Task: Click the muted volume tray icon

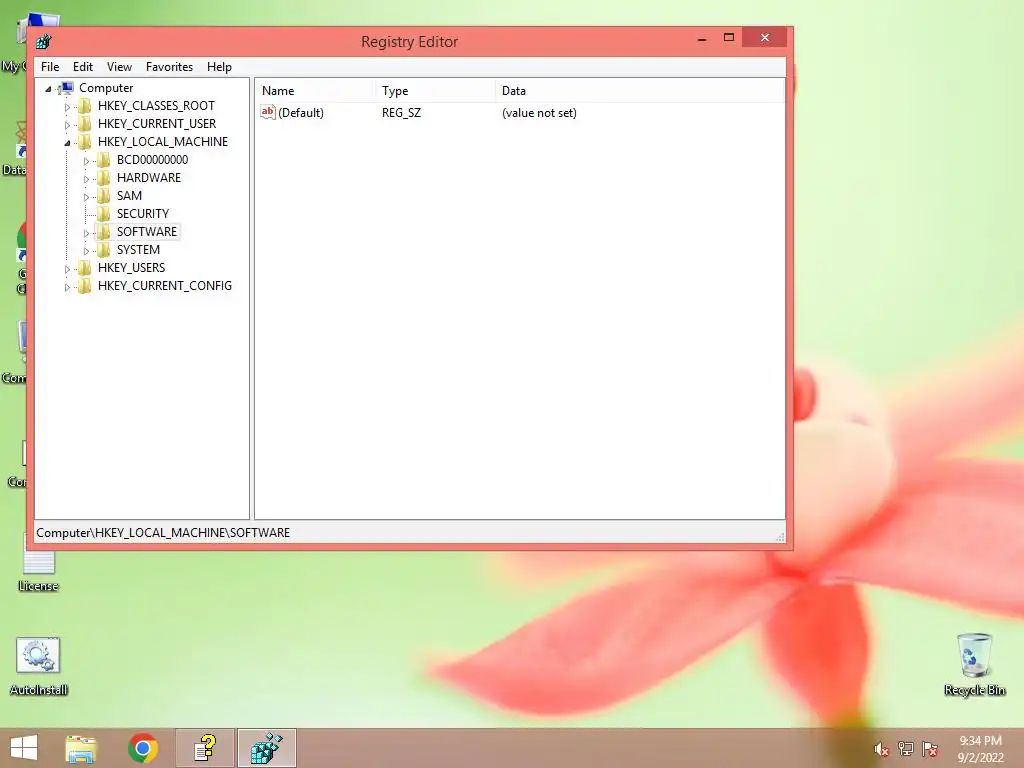Action: tap(881, 749)
